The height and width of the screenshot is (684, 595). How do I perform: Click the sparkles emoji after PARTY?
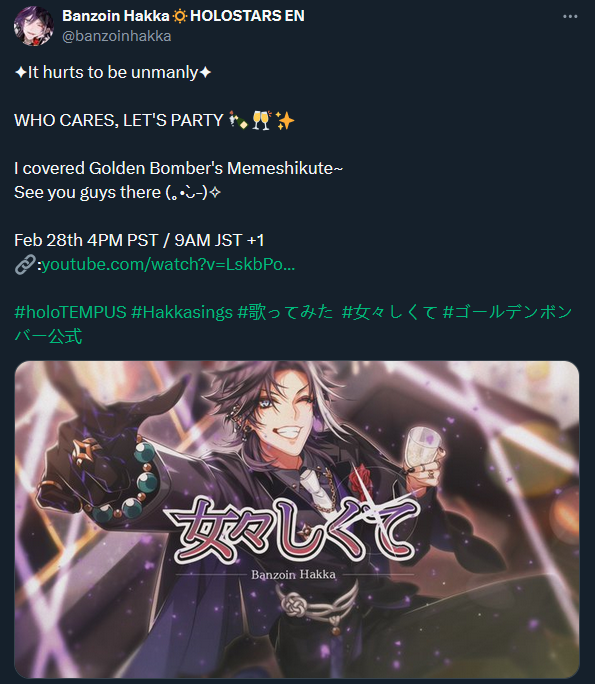(x=285, y=120)
